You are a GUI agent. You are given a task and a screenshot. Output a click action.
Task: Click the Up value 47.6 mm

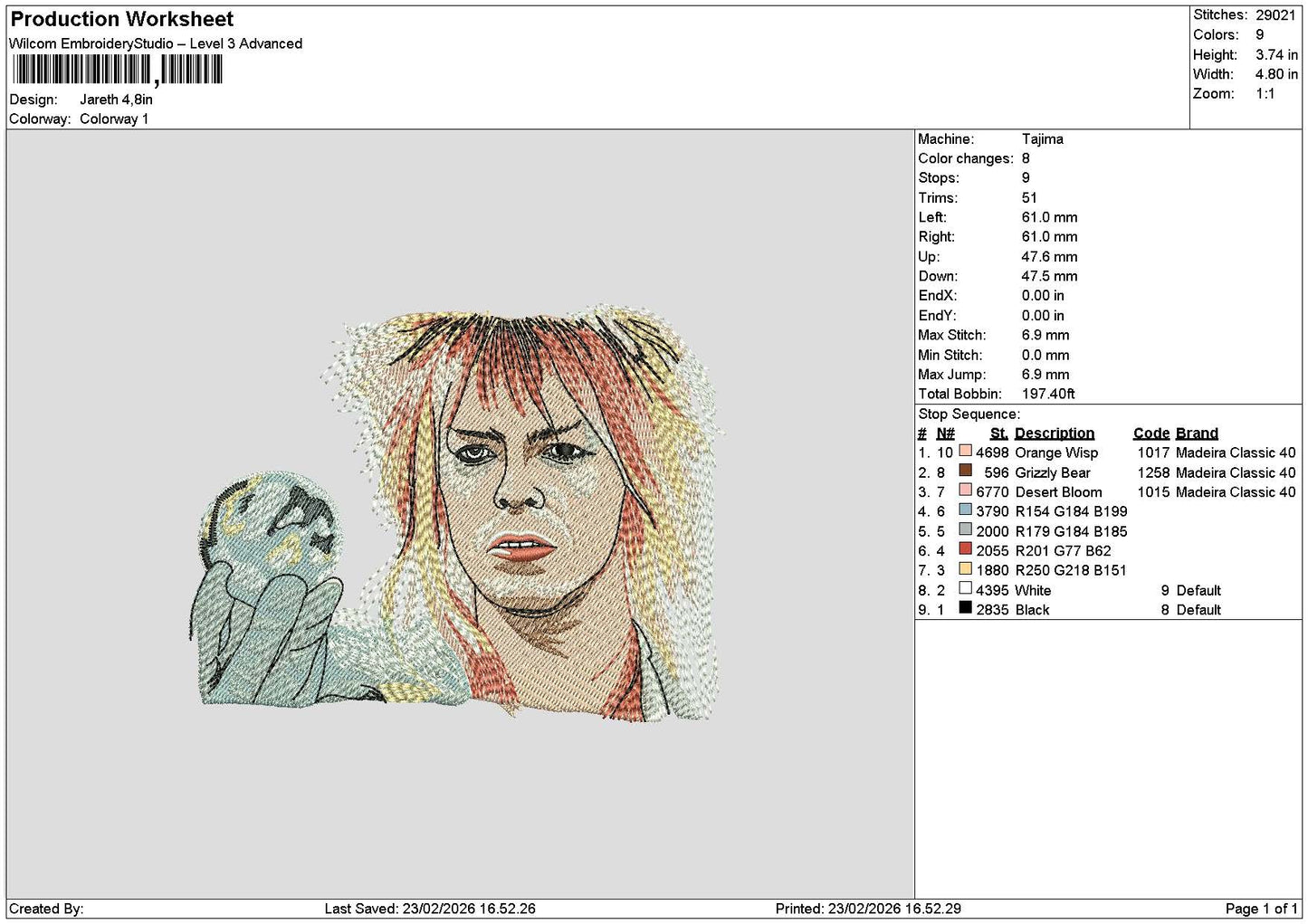tap(1049, 256)
